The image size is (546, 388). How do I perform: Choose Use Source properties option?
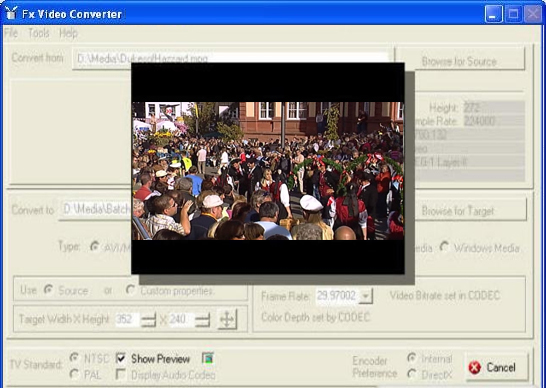tap(49, 289)
